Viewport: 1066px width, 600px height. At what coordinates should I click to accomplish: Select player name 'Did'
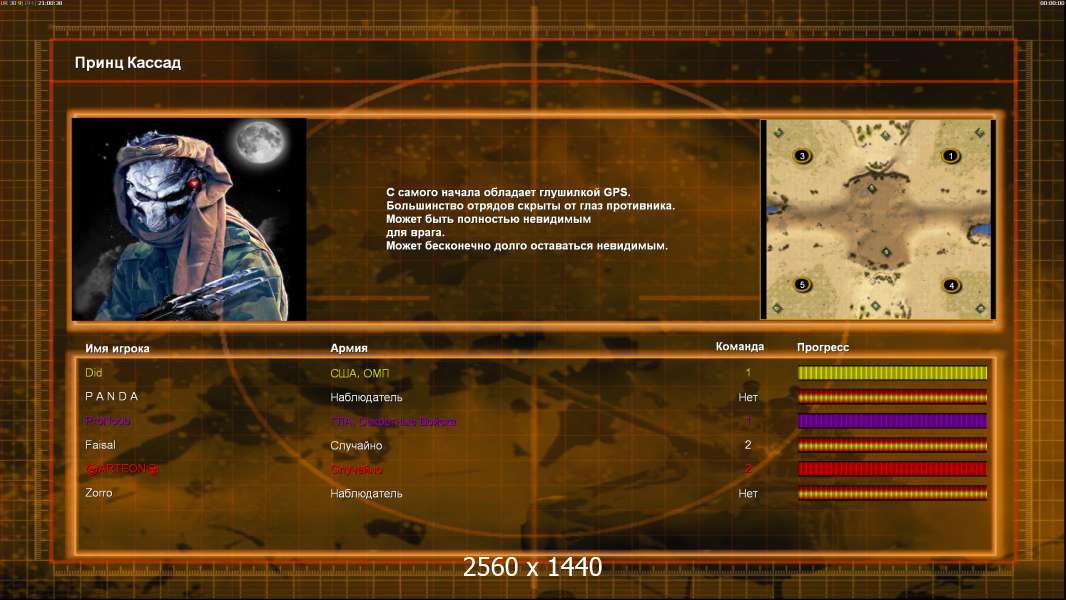(93, 372)
